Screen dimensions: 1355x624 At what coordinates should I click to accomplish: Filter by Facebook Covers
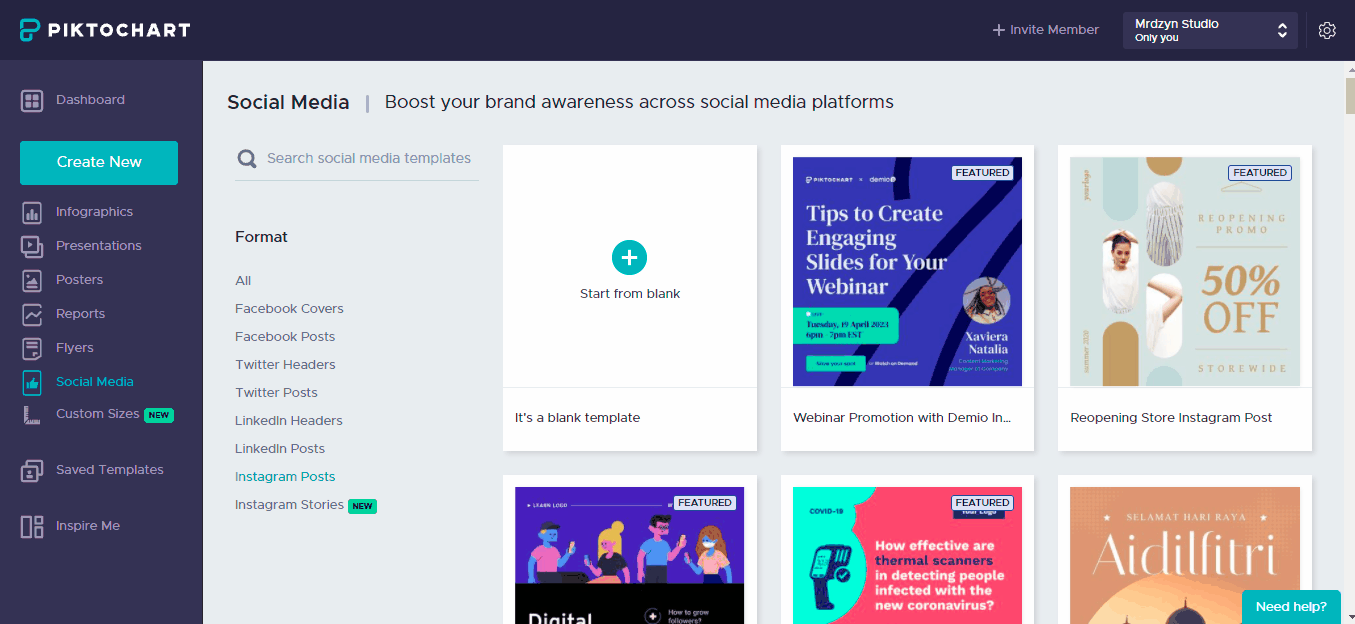(x=289, y=309)
